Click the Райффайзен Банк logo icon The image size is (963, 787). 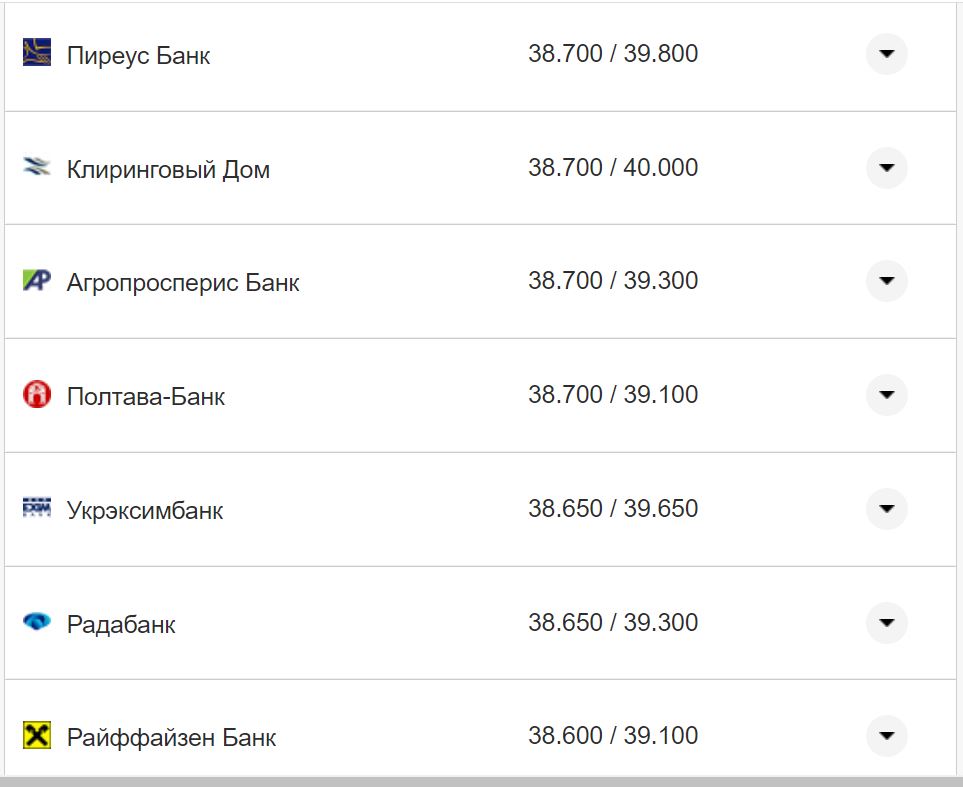(x=35, y=736)
